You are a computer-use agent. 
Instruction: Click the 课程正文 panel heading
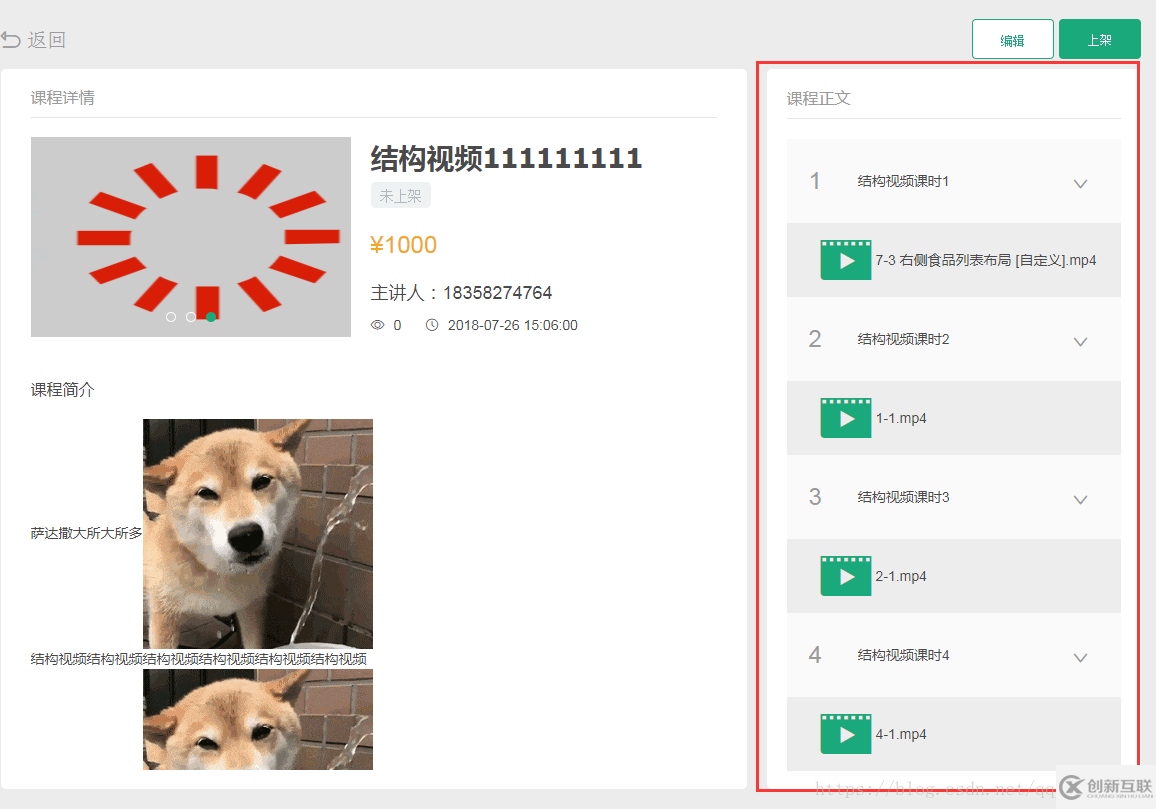tap(818, 99)
